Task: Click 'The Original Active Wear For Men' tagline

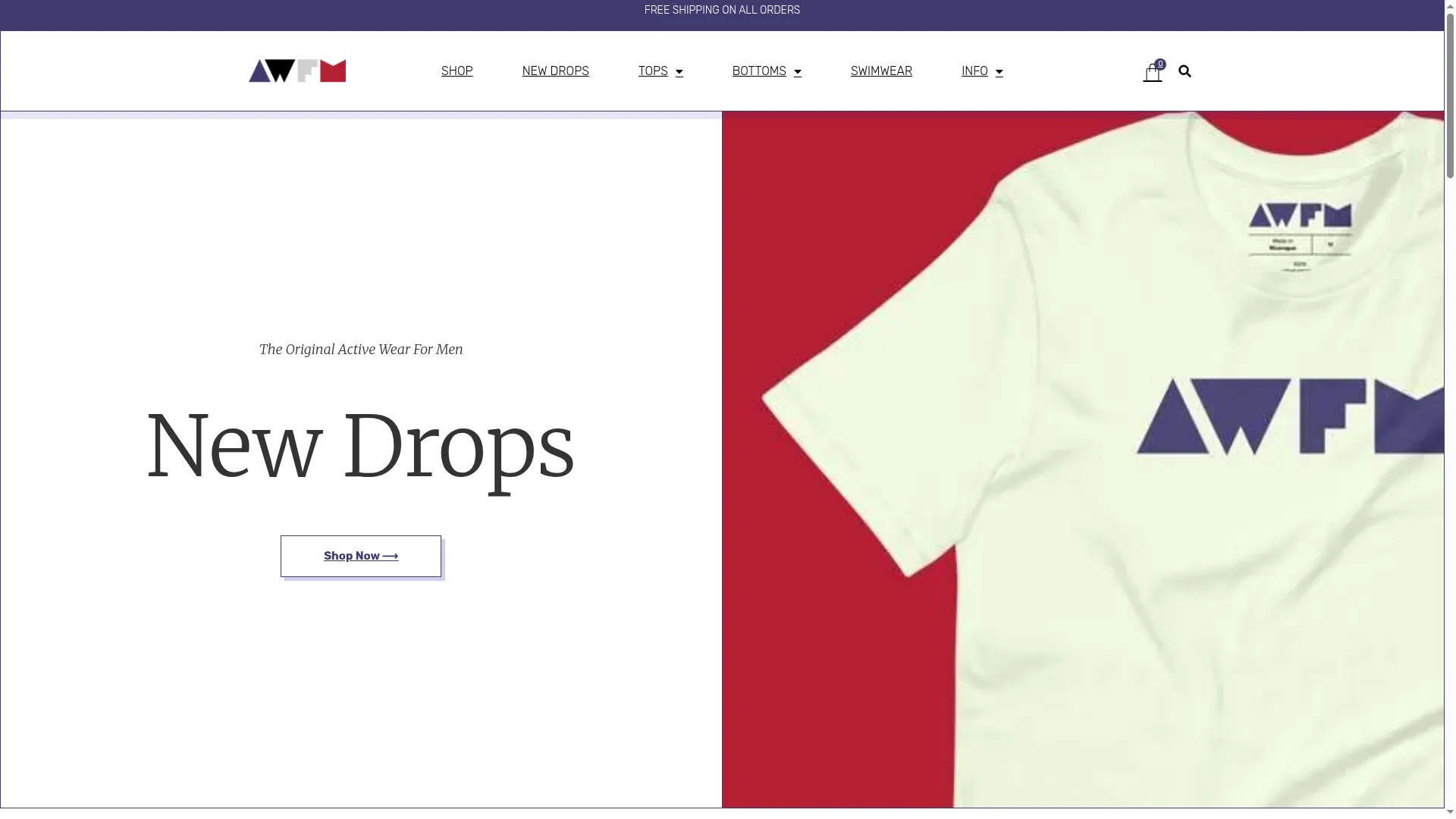Action: pyautogui.click(x=361, y=350)
